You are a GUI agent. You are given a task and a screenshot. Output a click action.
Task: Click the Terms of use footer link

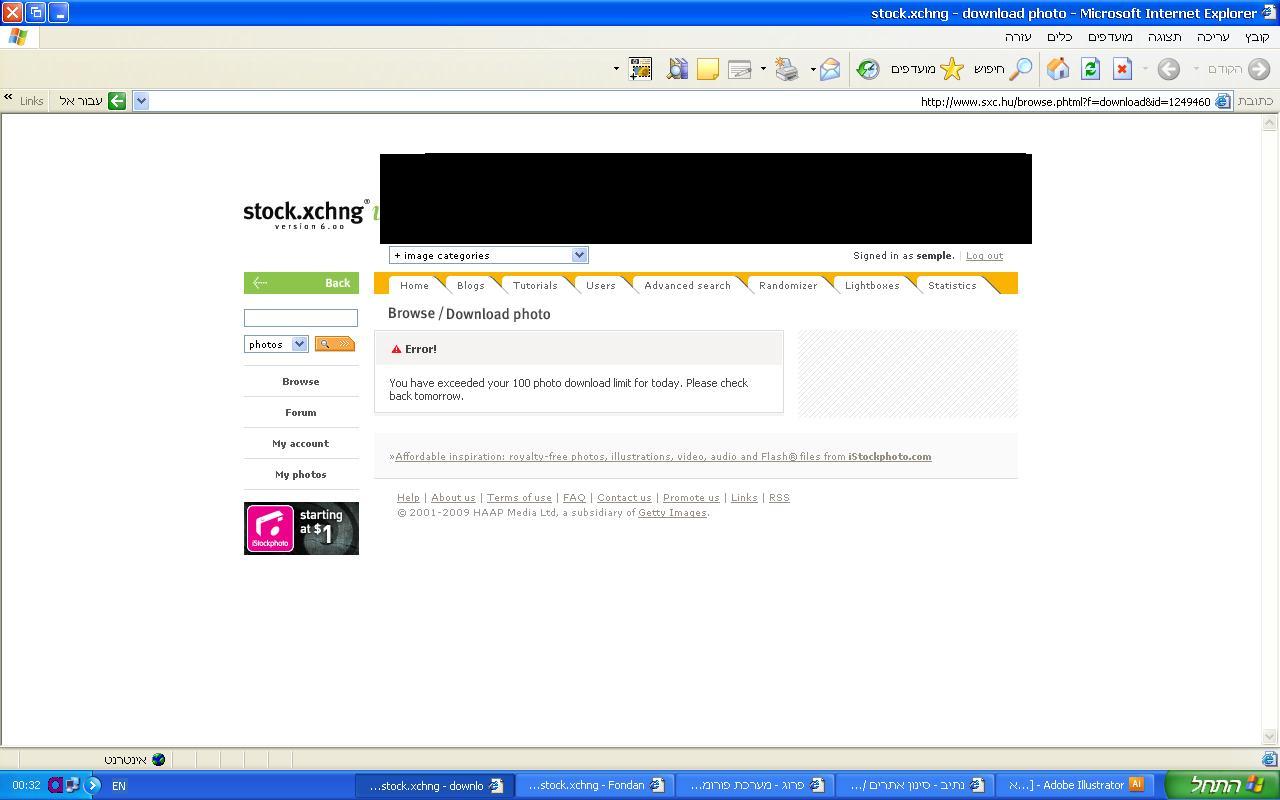click(x=519, y=498)
